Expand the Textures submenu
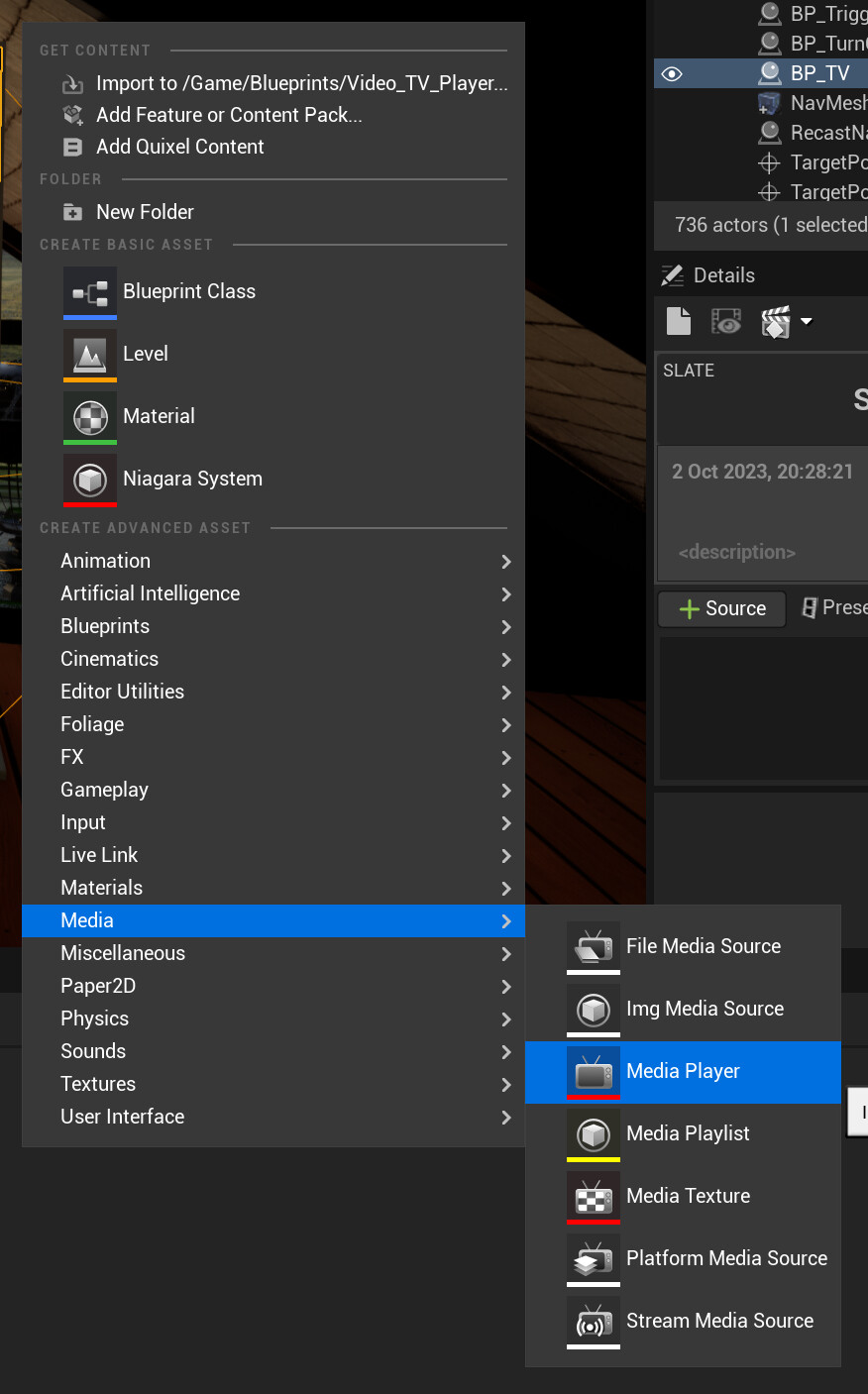868x1394 pixels. click(x=98, y=1084)
